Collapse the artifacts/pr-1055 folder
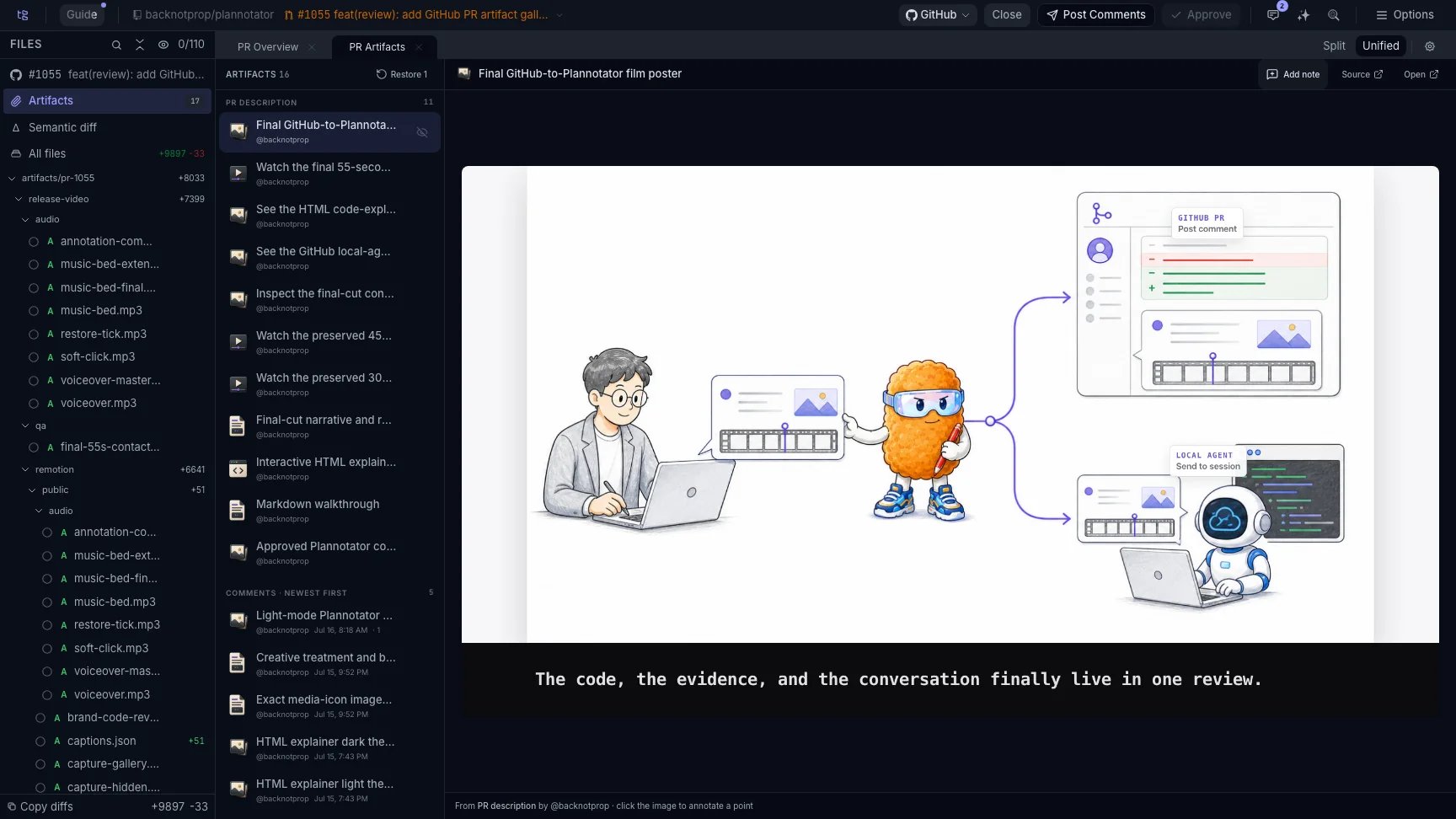Image resolution: width=1456 pixels, height=819 pixels. tap(12, 178)
